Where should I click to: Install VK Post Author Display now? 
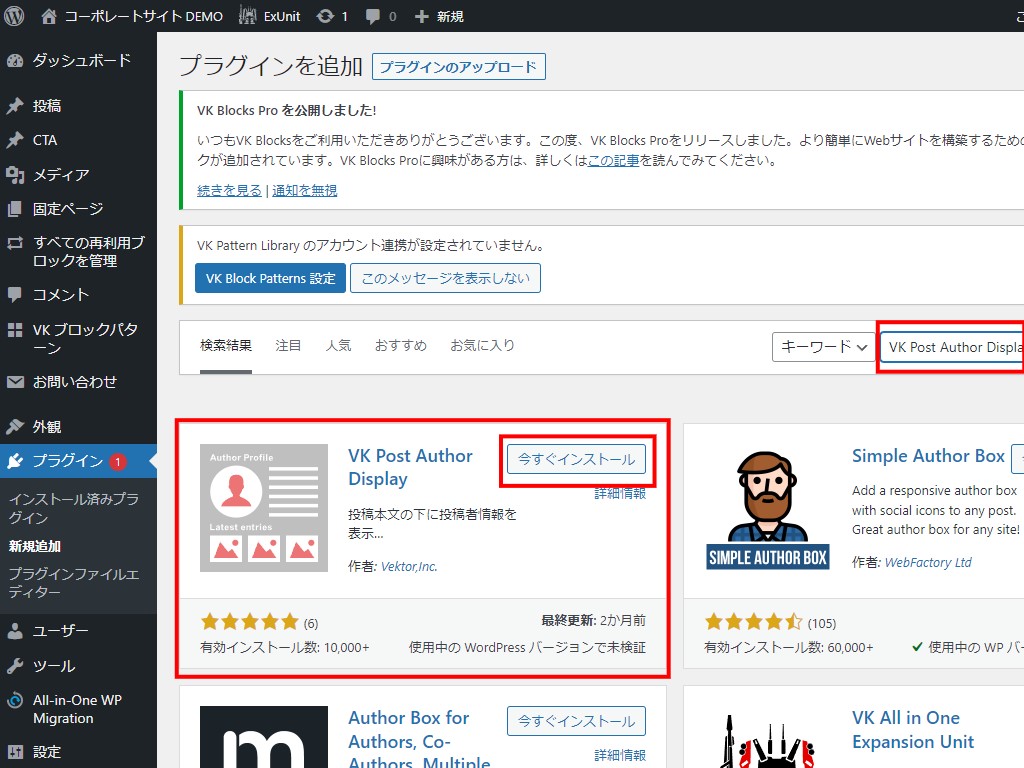click(576, 460)
